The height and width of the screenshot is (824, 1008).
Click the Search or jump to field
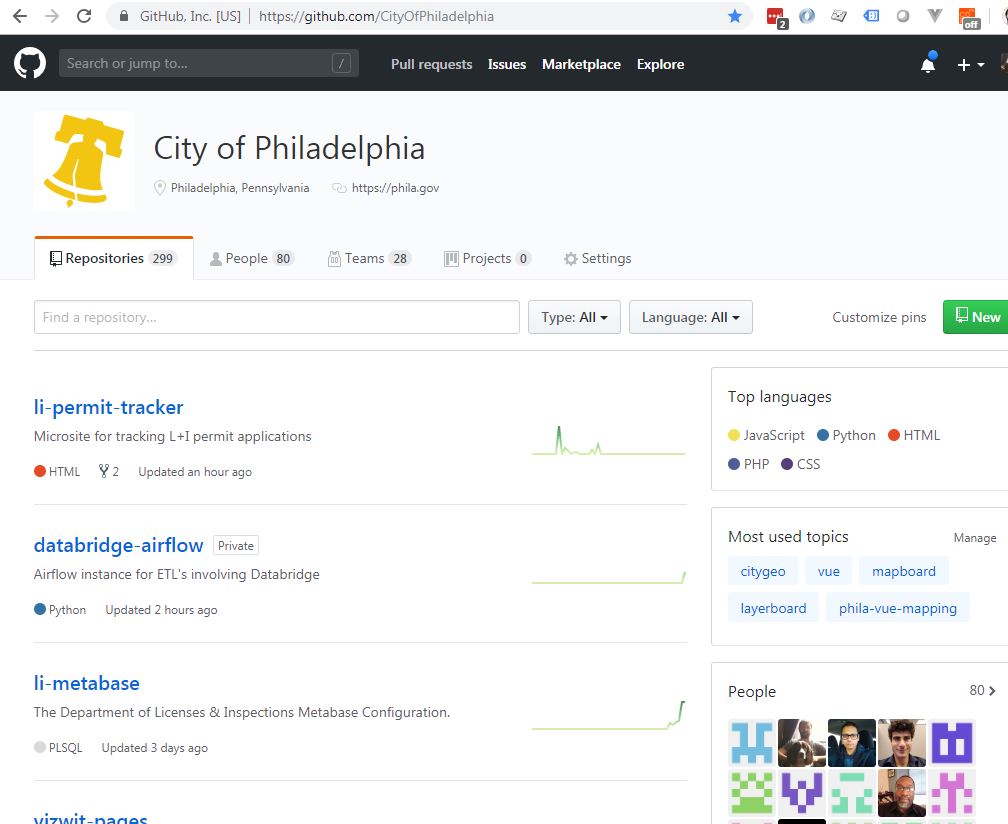[x=208, y=63]
